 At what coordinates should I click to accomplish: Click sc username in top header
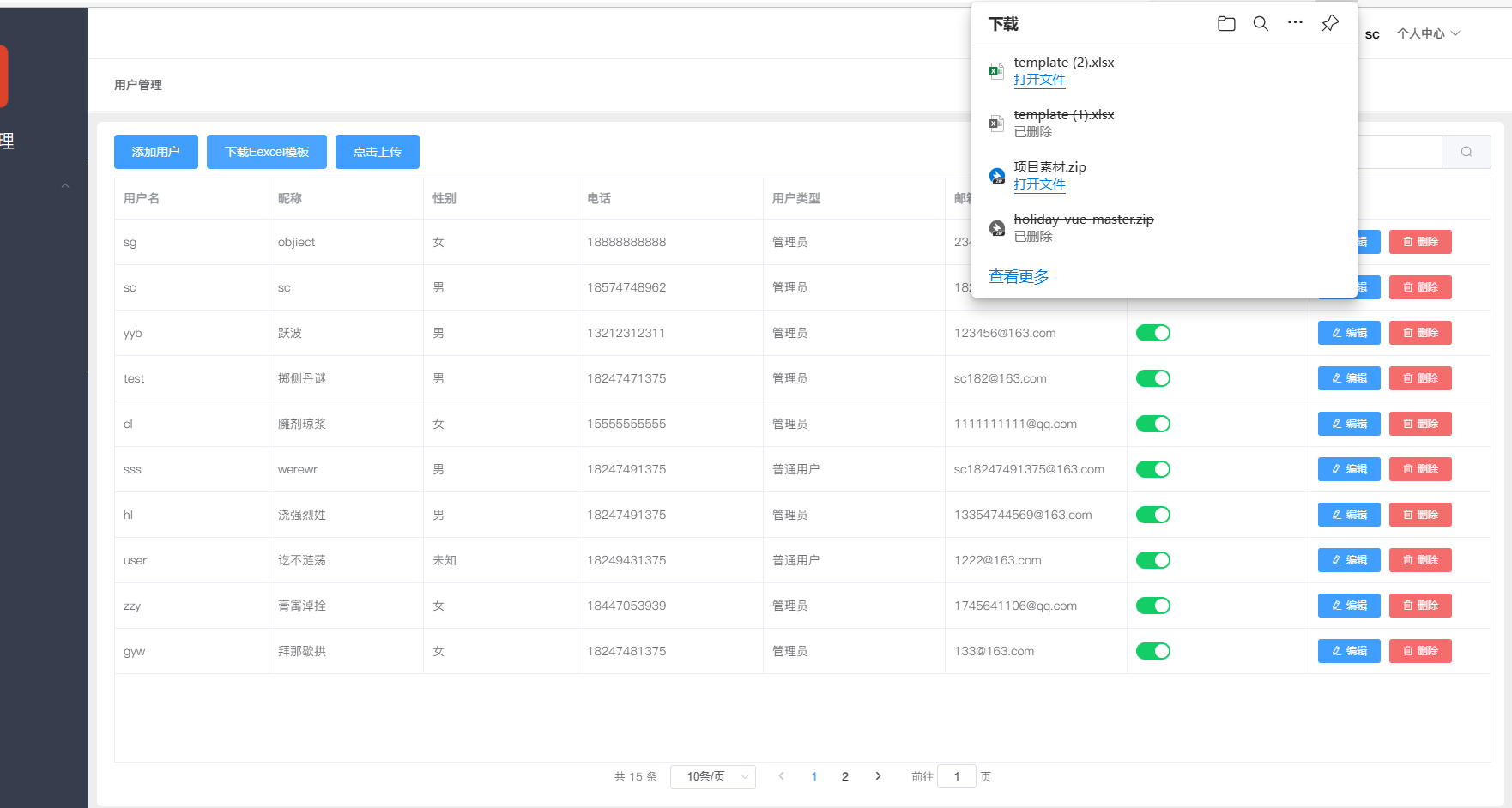[x=1372, y=34]
